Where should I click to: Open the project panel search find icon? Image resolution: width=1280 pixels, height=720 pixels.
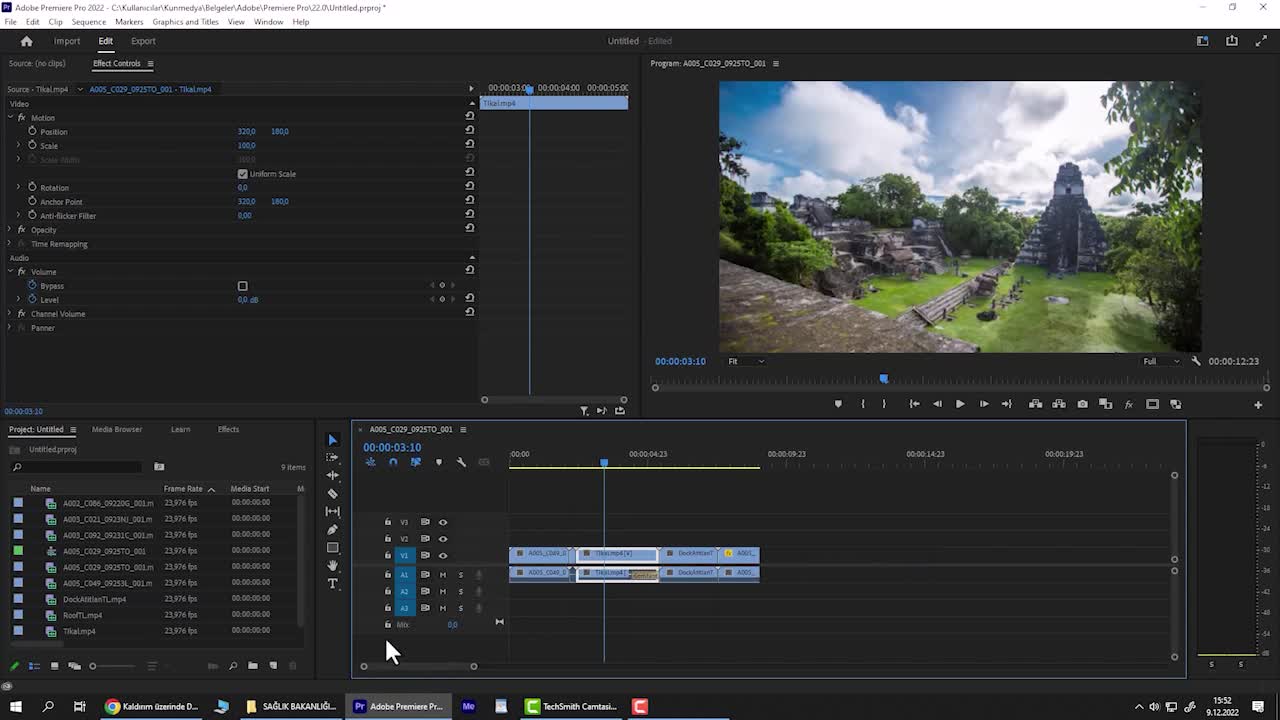coord(233,666)
